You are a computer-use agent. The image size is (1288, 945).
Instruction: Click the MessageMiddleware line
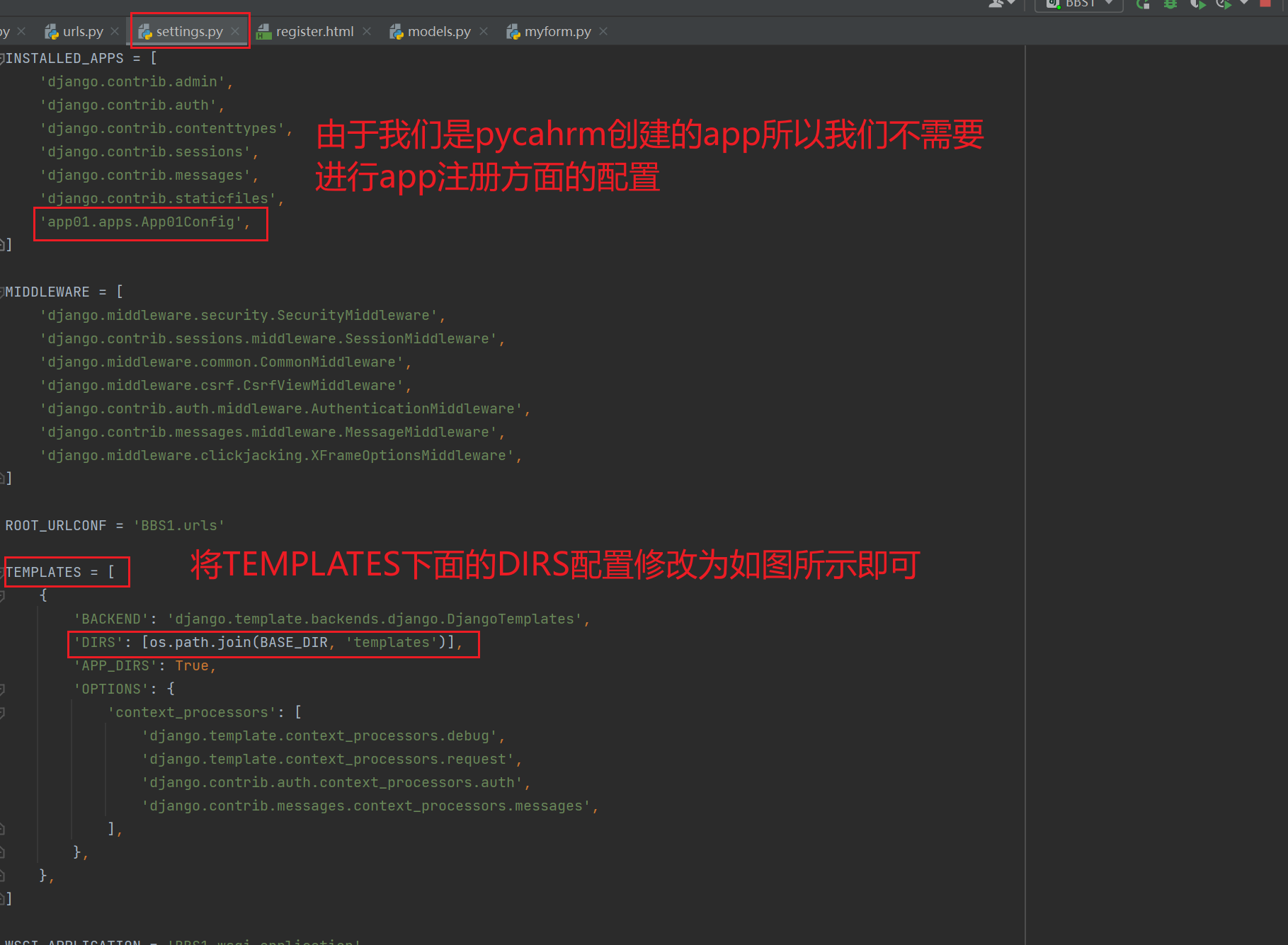[x=272, y=432]
